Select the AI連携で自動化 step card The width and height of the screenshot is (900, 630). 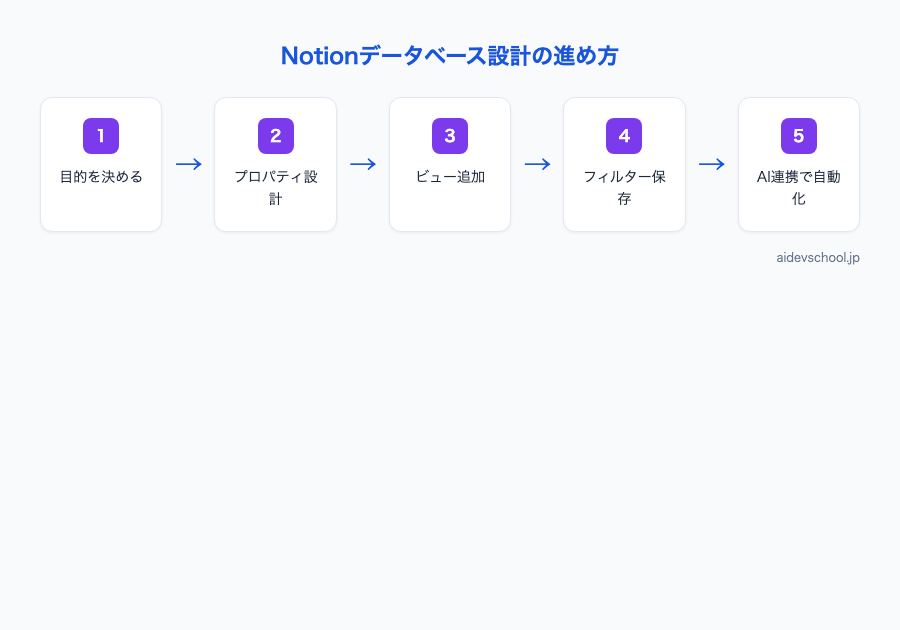pos(798,163)
